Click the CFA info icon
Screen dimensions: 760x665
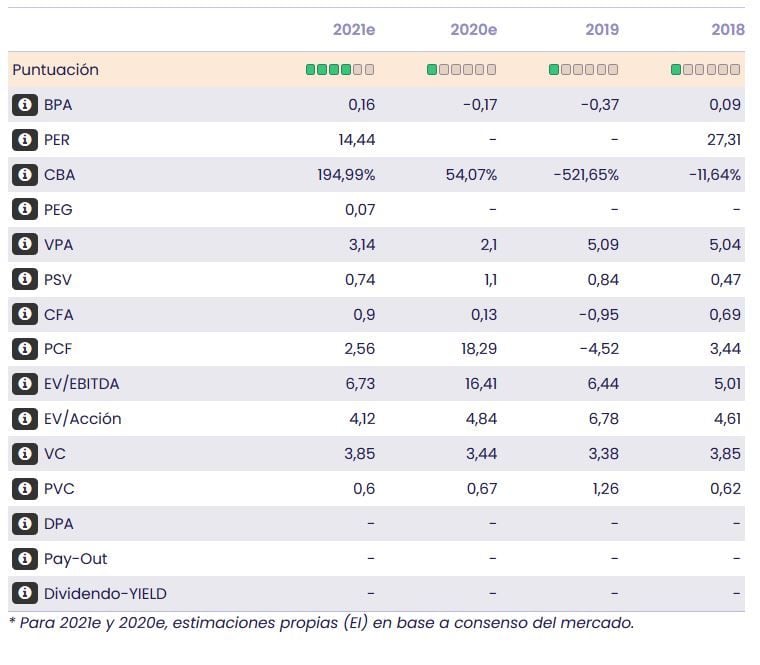click(x=24, y=315)
